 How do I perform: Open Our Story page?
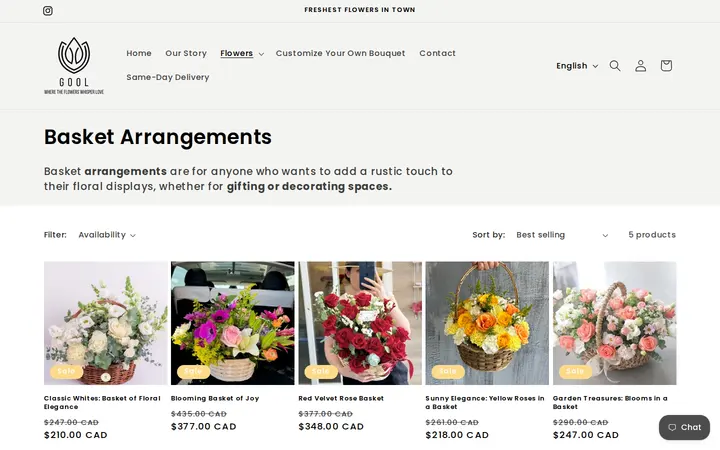186,53
